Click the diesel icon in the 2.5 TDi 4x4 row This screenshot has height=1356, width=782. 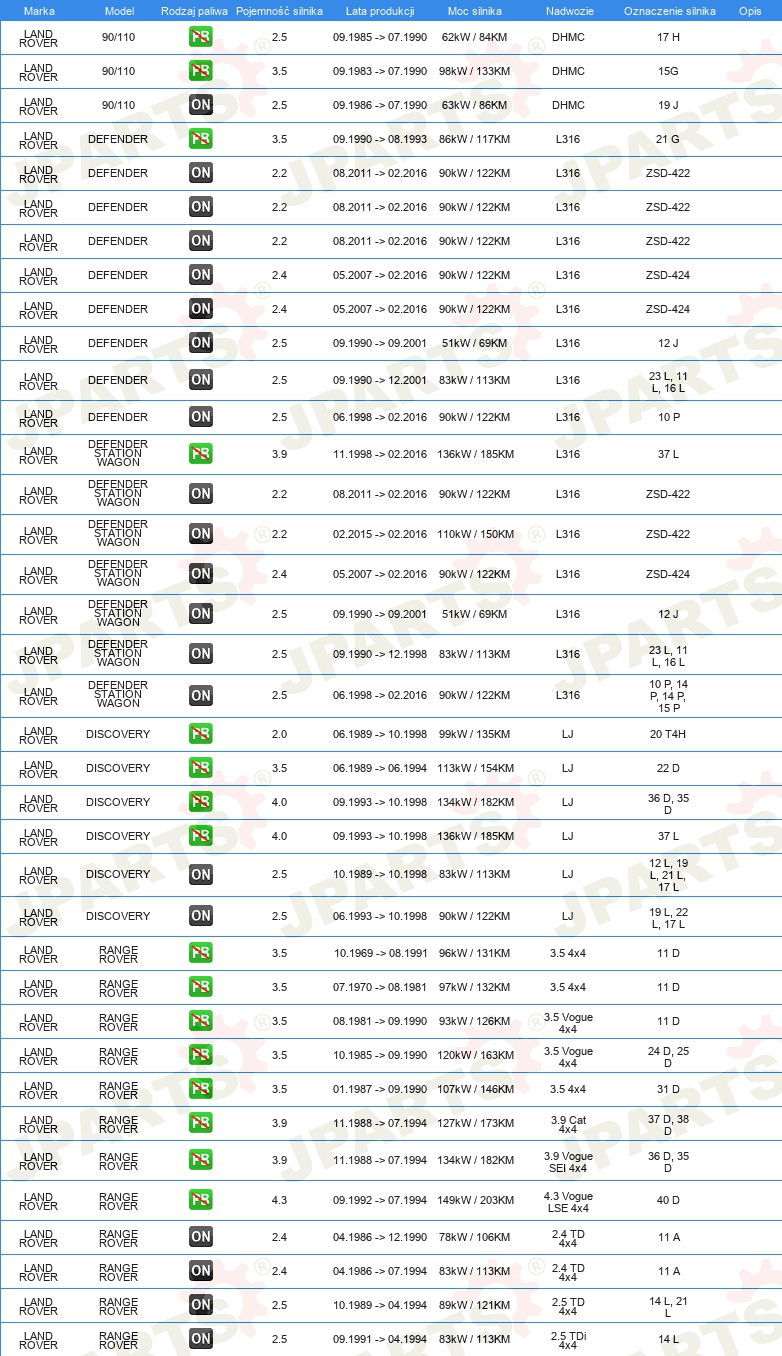coord(201,1339)
